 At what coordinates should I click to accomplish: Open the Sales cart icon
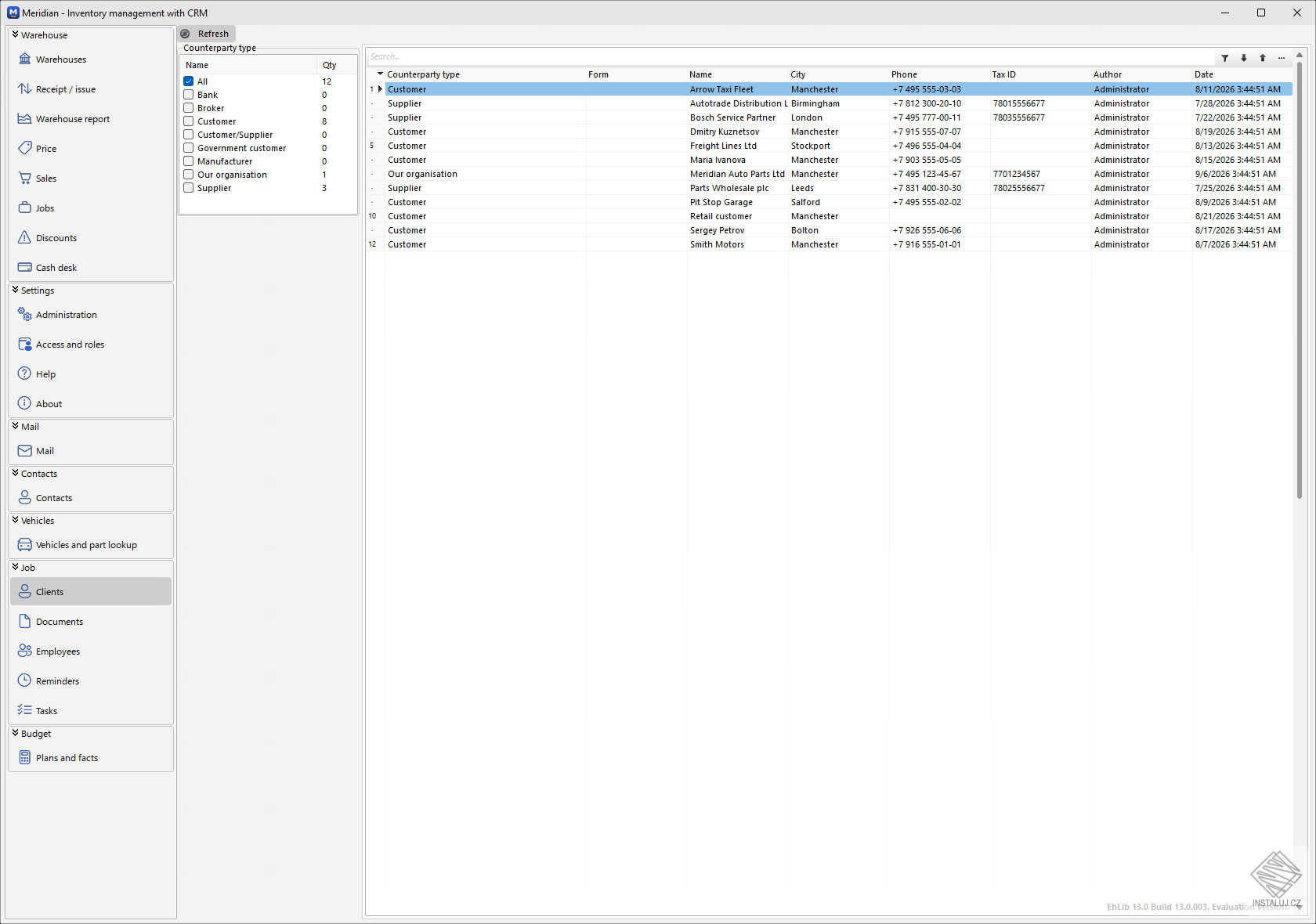[x=25, y=179]
